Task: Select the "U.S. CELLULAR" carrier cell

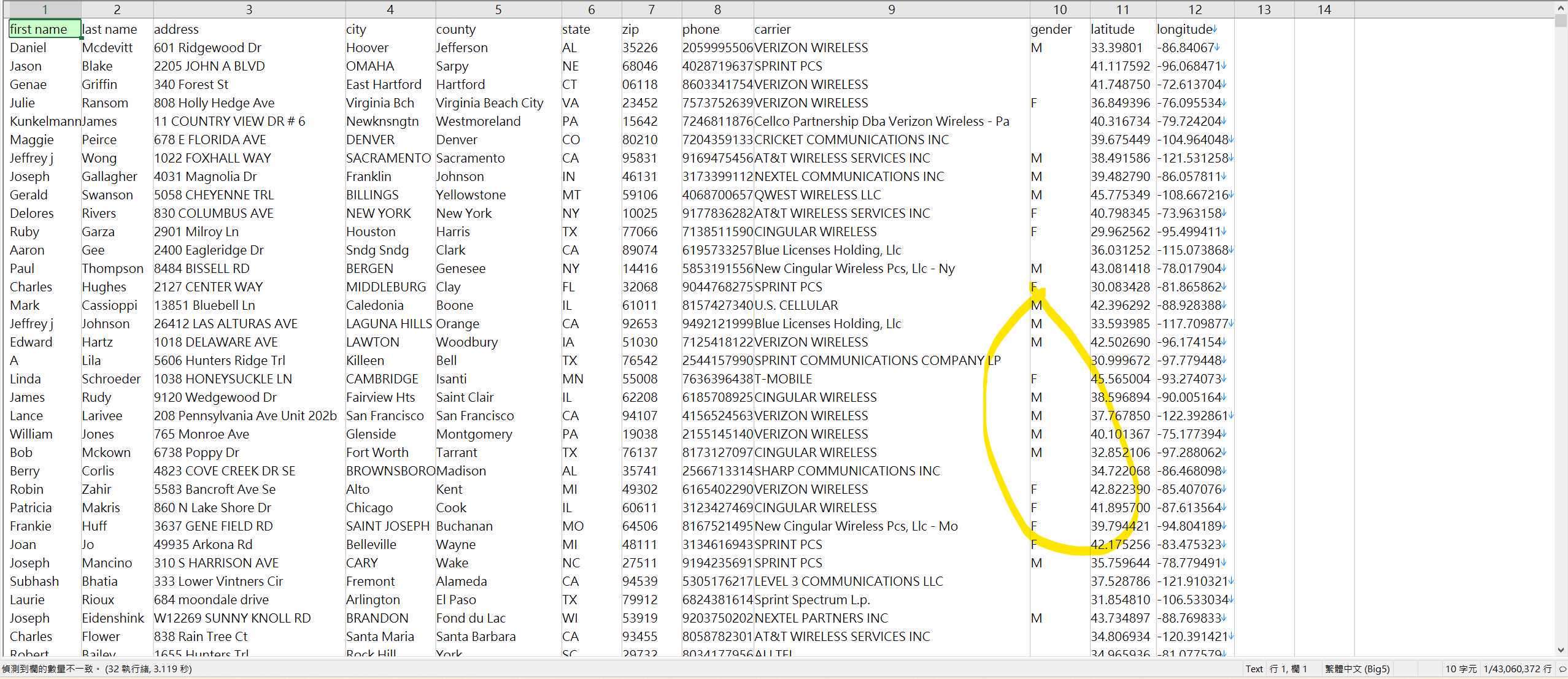Action: pyautogui.click(x=892, y=305)
